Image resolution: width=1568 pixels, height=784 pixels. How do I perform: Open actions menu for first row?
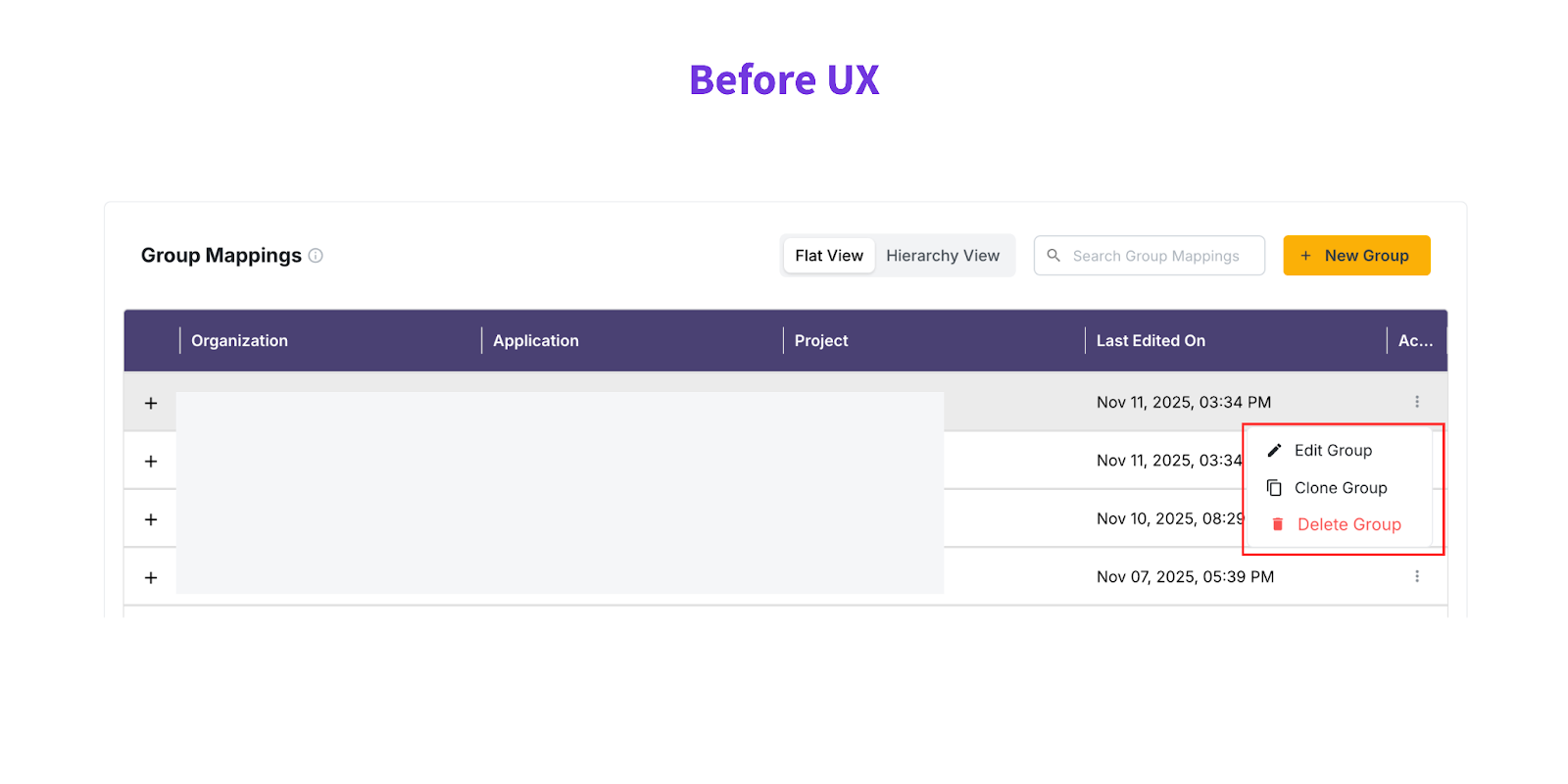point(1417,402)
